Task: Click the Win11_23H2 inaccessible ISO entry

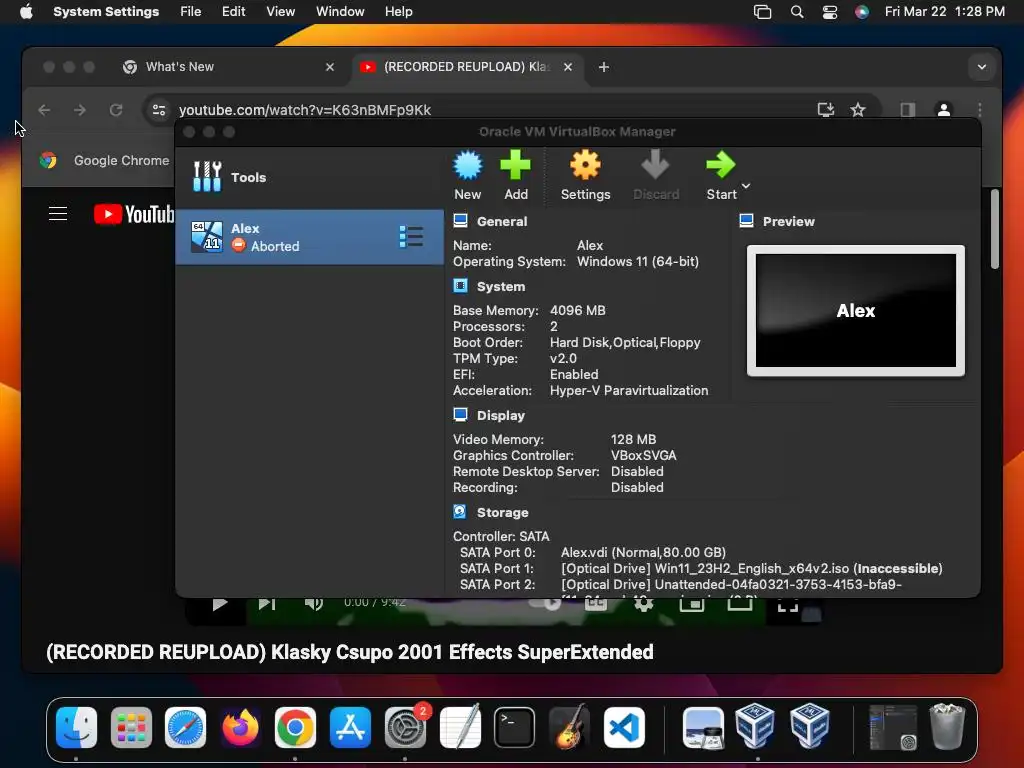Action: click(751, 569)
